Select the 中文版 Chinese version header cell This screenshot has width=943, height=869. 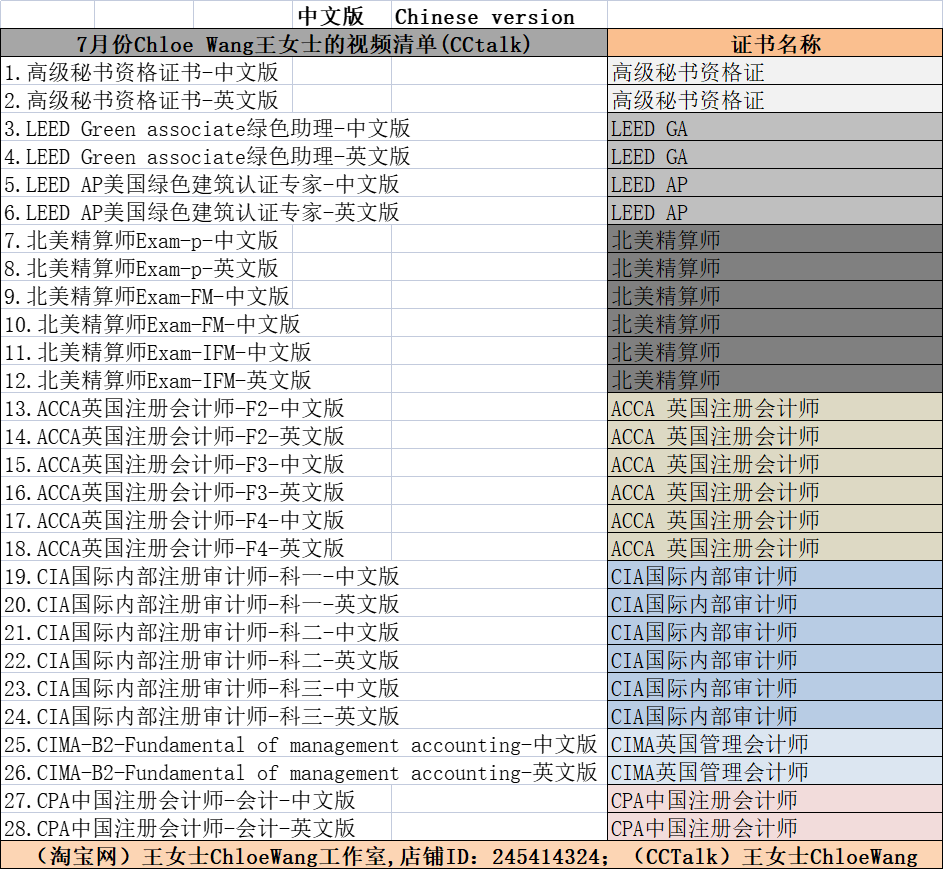435,16
